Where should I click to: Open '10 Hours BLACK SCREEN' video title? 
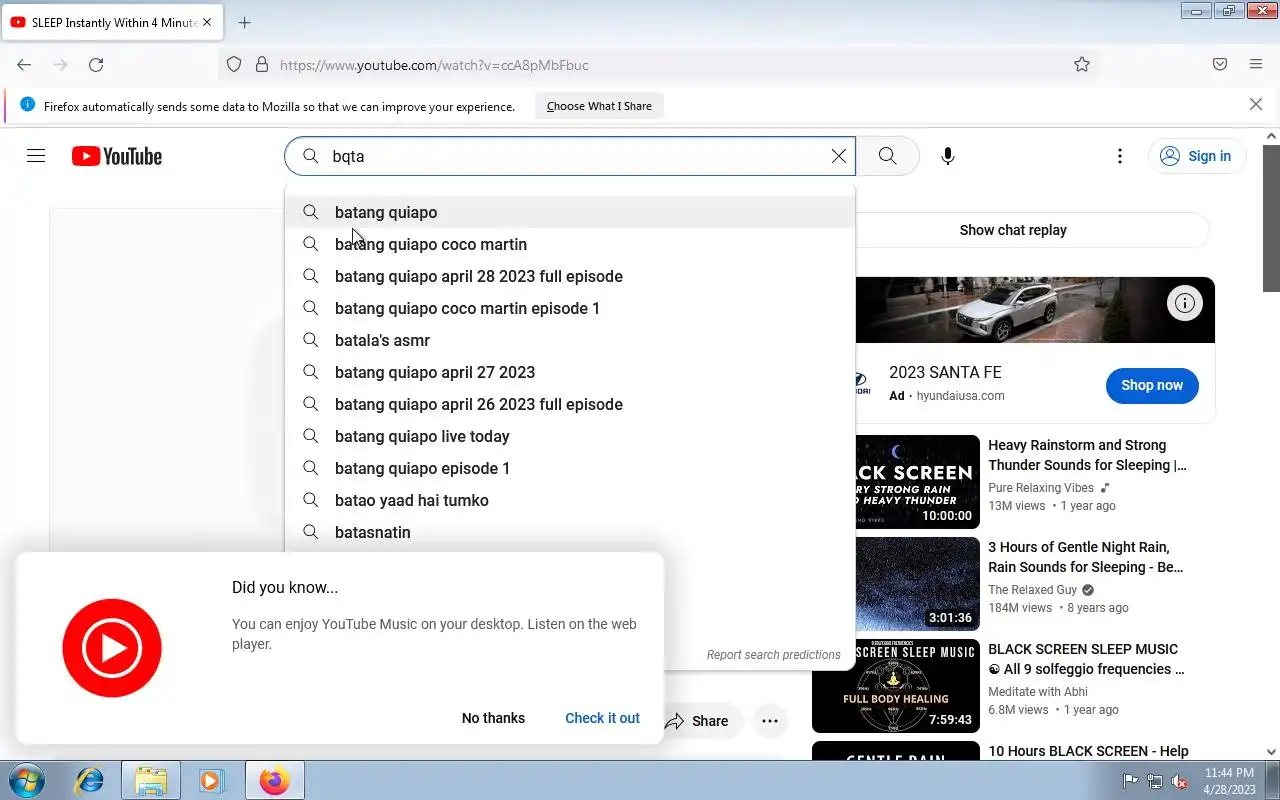coord(1088,751)
